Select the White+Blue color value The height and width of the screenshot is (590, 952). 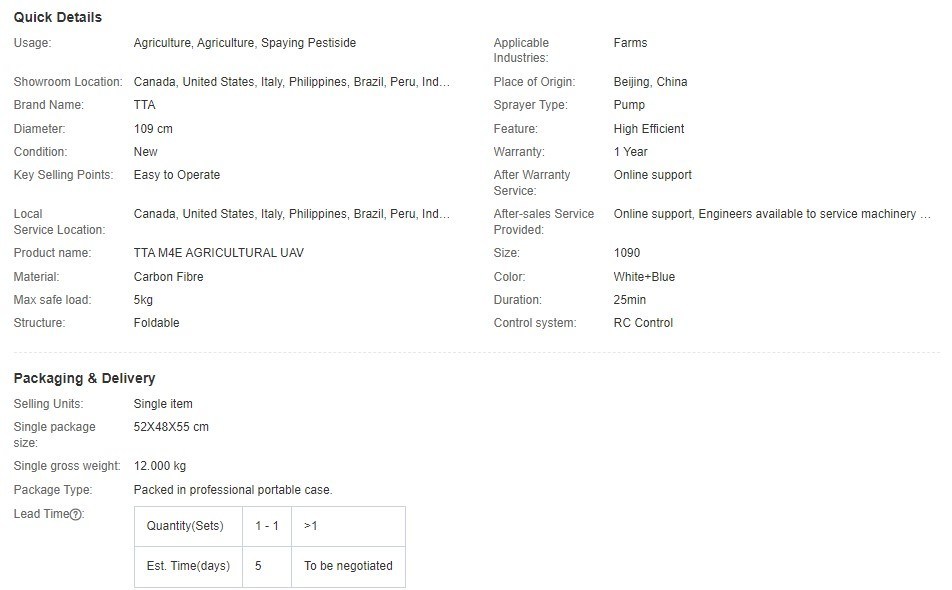pyautogui.click(x=644, y=277)
